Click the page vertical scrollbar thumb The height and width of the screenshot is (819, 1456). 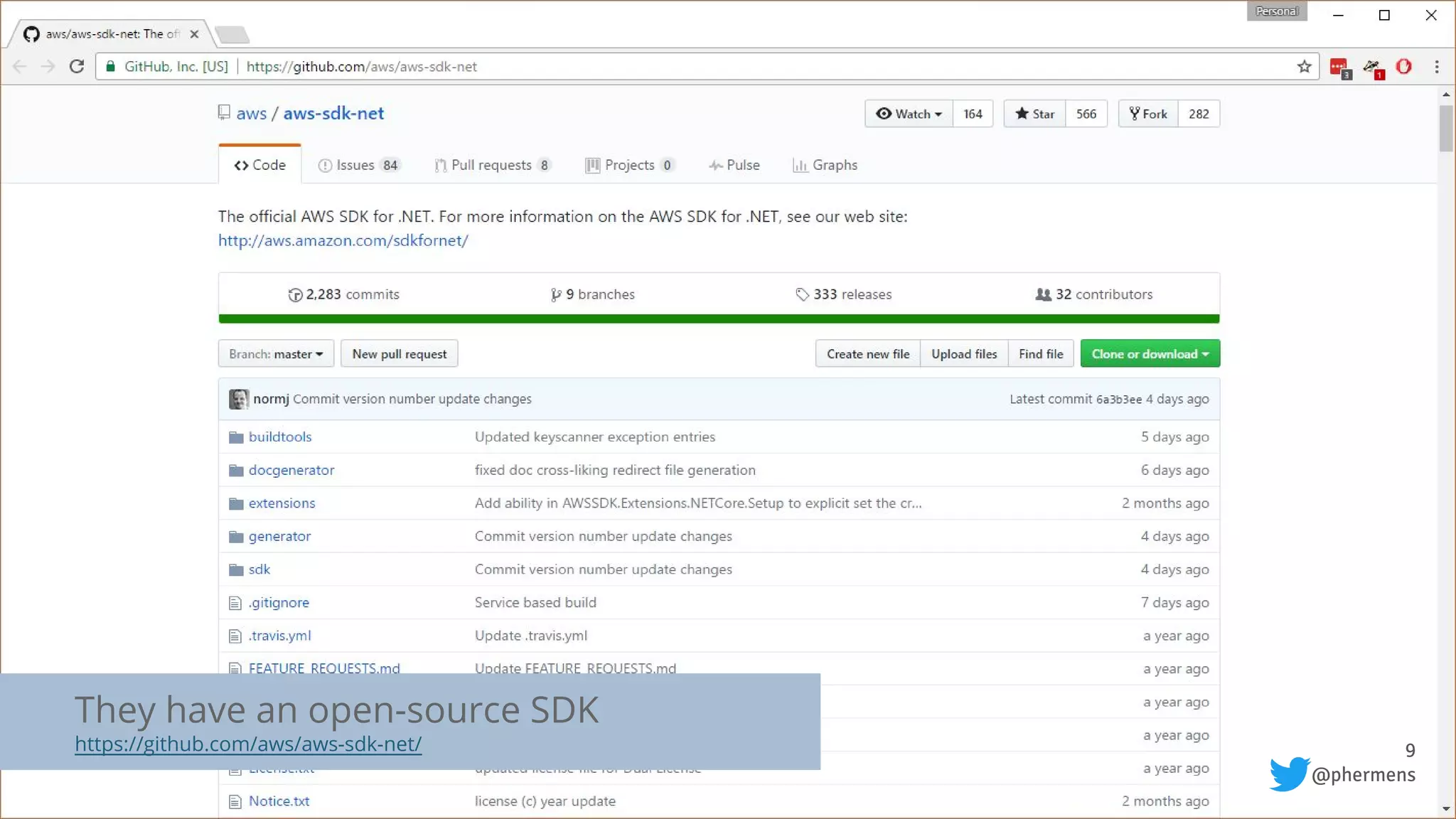click(x=1446, y=129)
